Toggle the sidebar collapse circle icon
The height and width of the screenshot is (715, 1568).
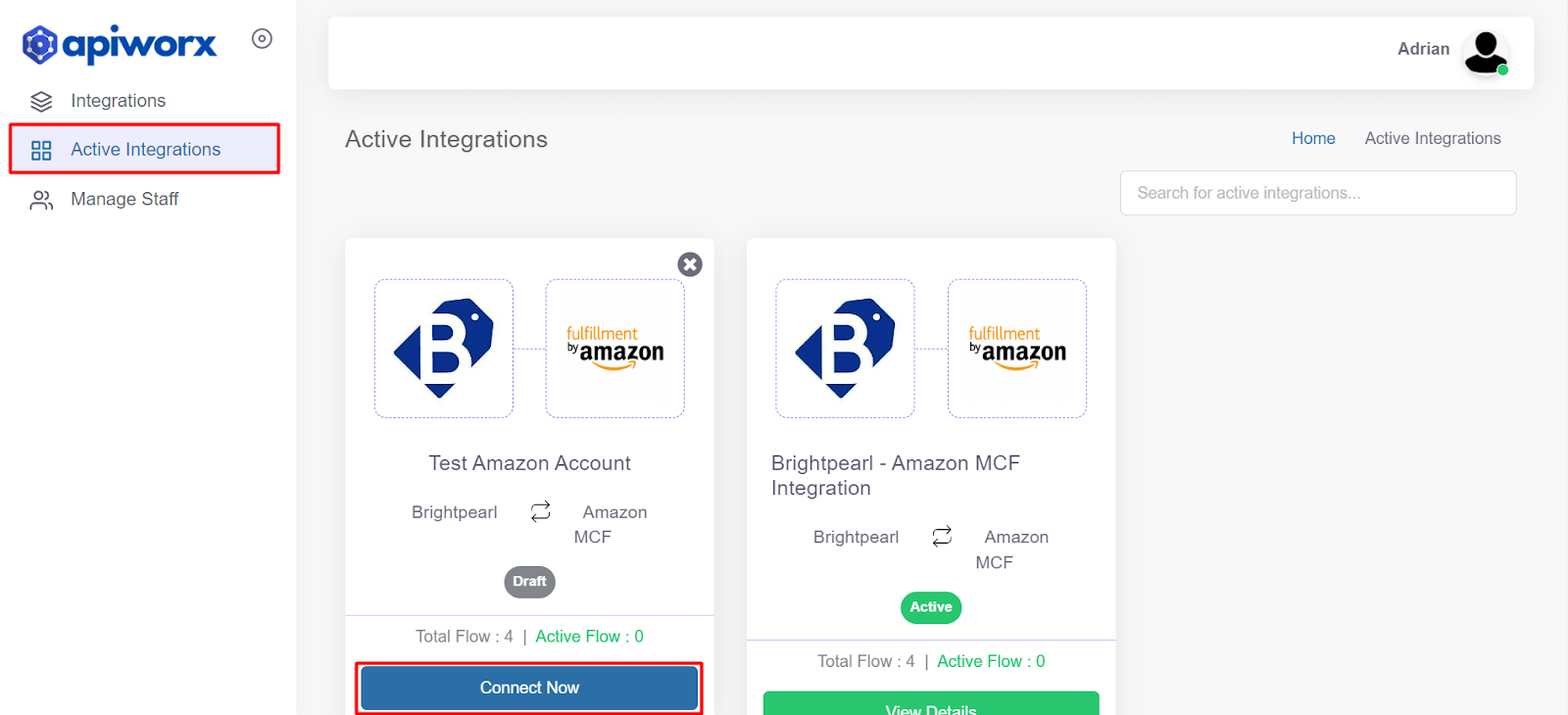click(262, 38)
